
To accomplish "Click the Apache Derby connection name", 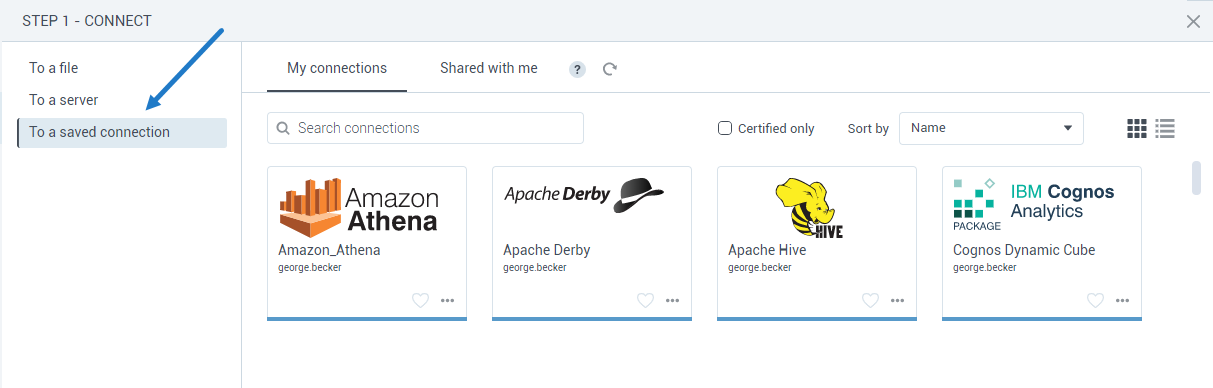I will click(546, 250).
